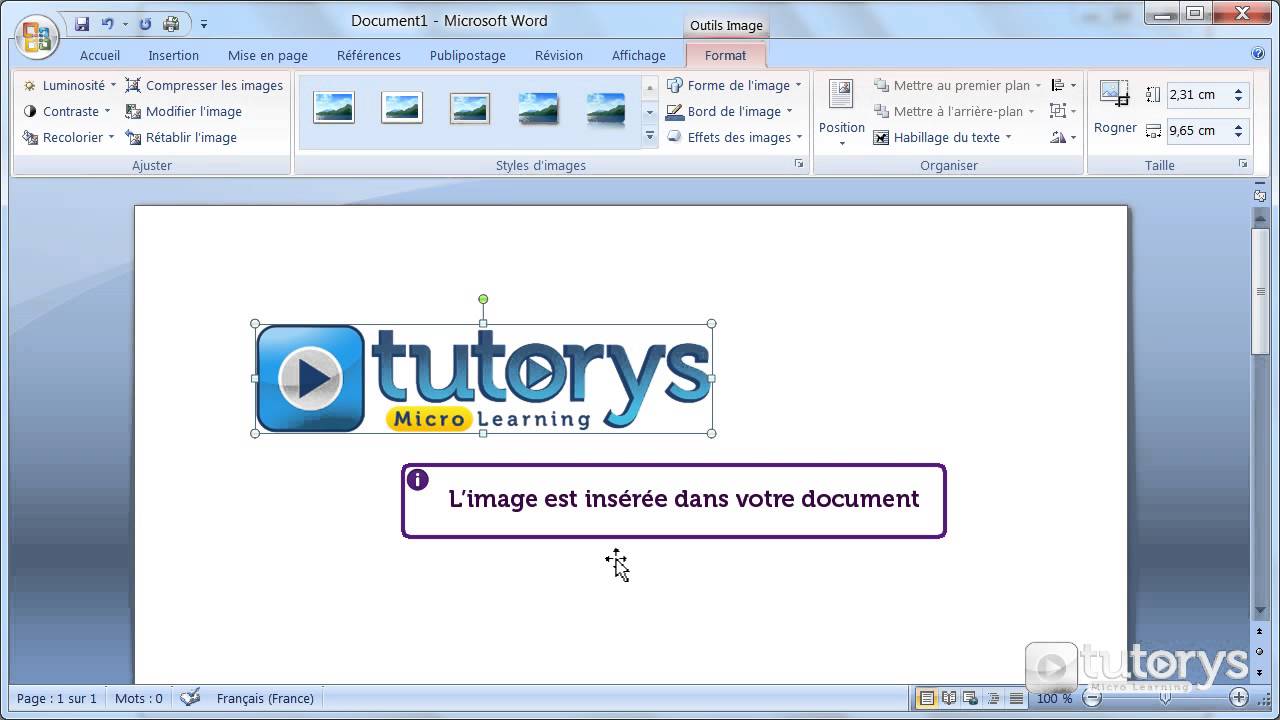Open the Rotate objects dropdown icon
Viewport: 1280px width, 720px height.
(x=1063, y=138)
